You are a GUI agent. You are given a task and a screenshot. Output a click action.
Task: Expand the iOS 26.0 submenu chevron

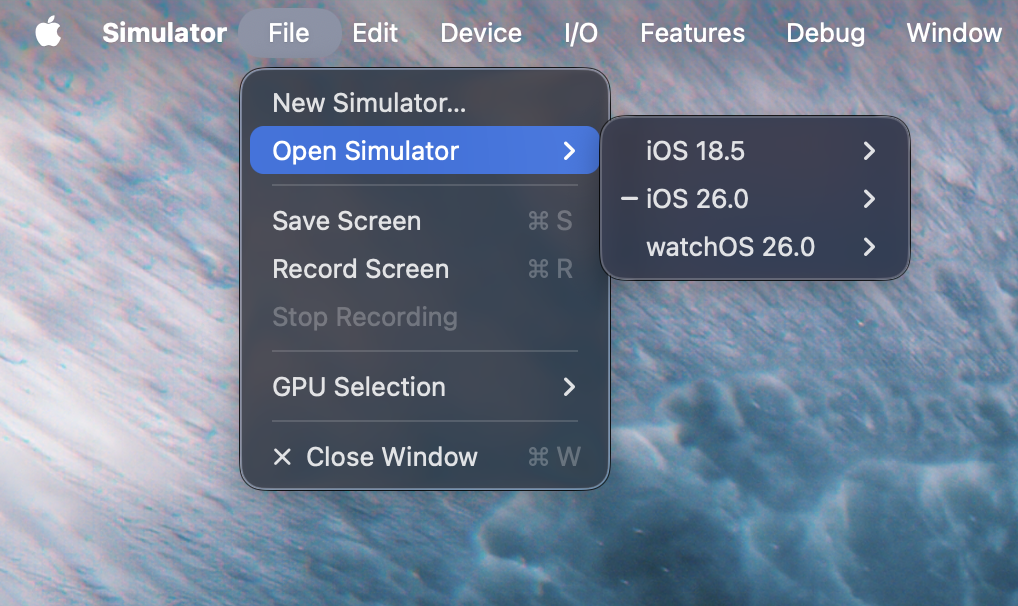(x=869, y=199)
